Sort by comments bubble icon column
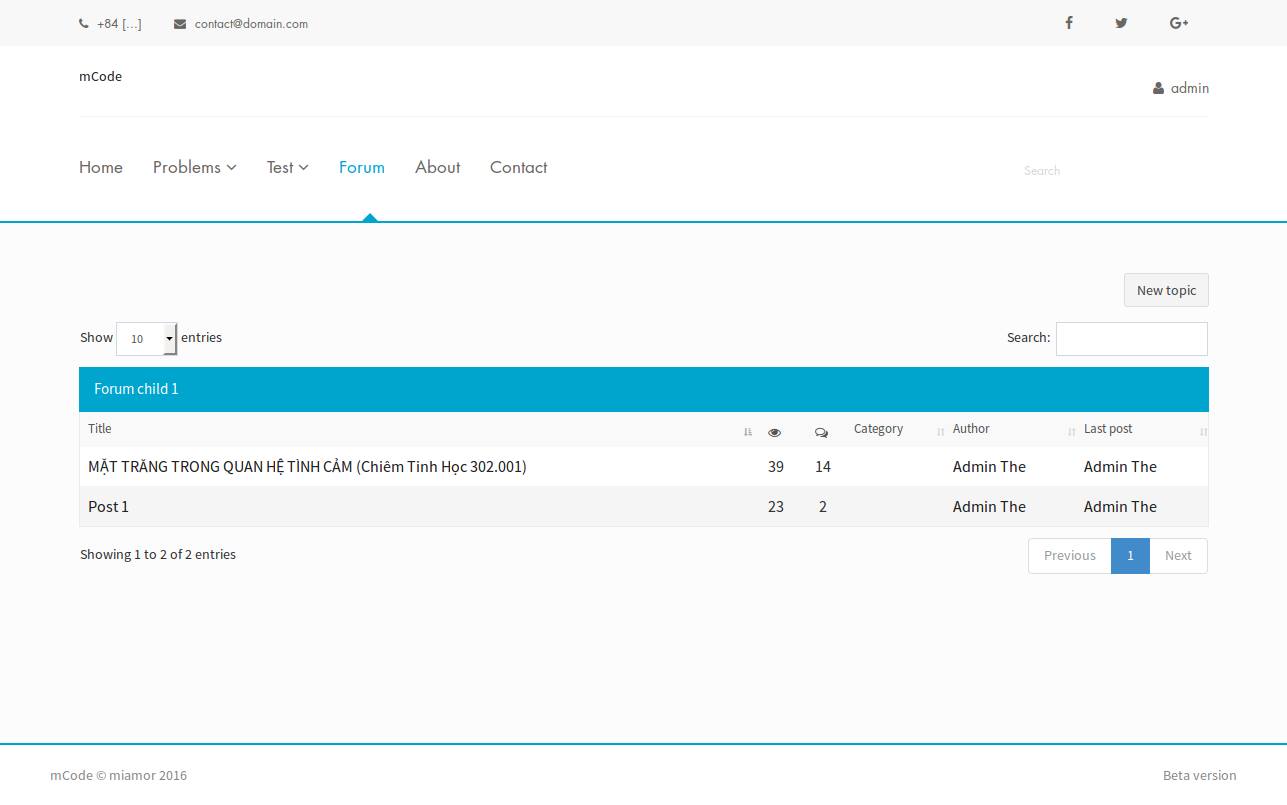 click(x=821, y=433)
